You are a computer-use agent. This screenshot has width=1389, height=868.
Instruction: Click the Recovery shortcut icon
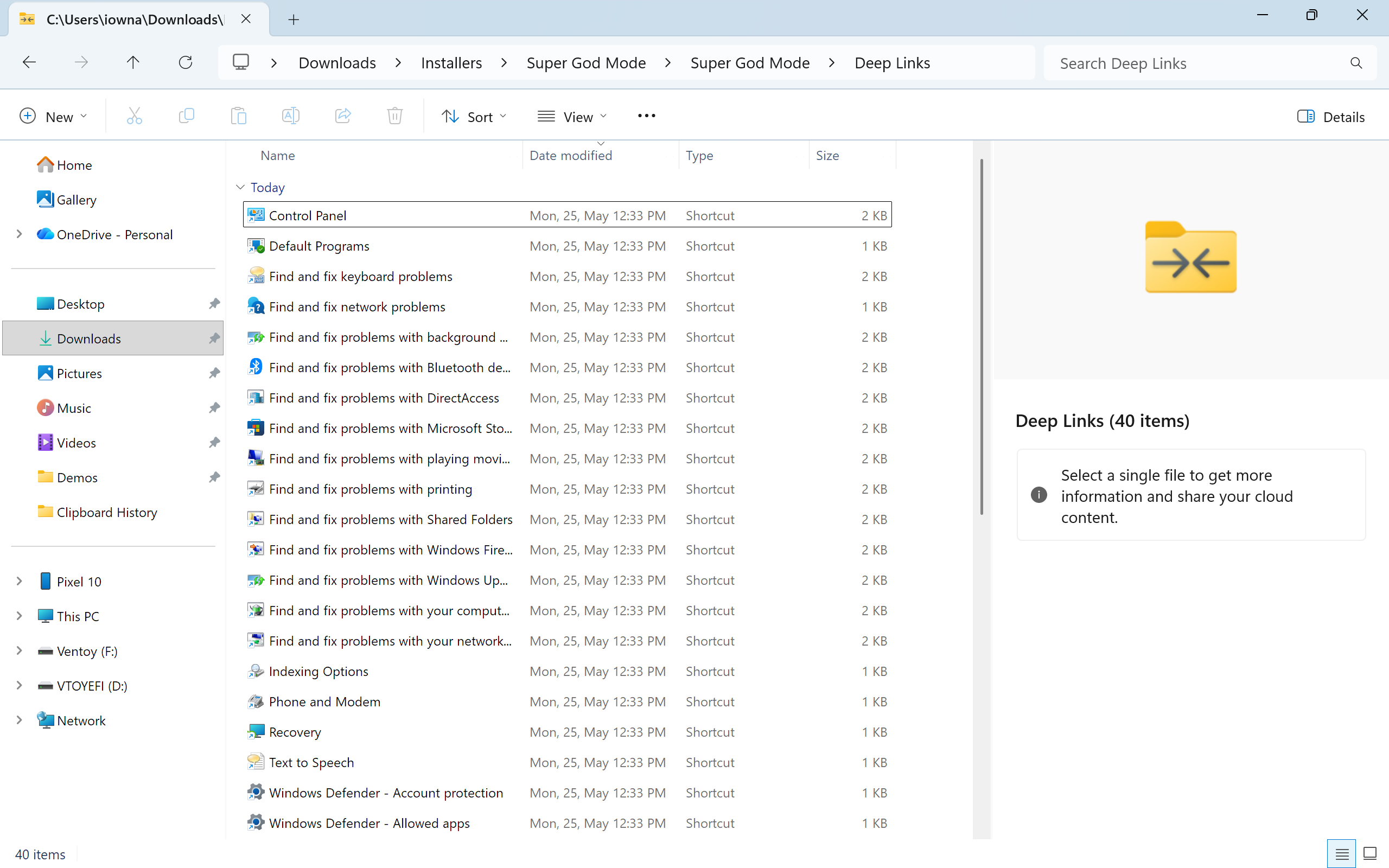[x=256, y=731]
